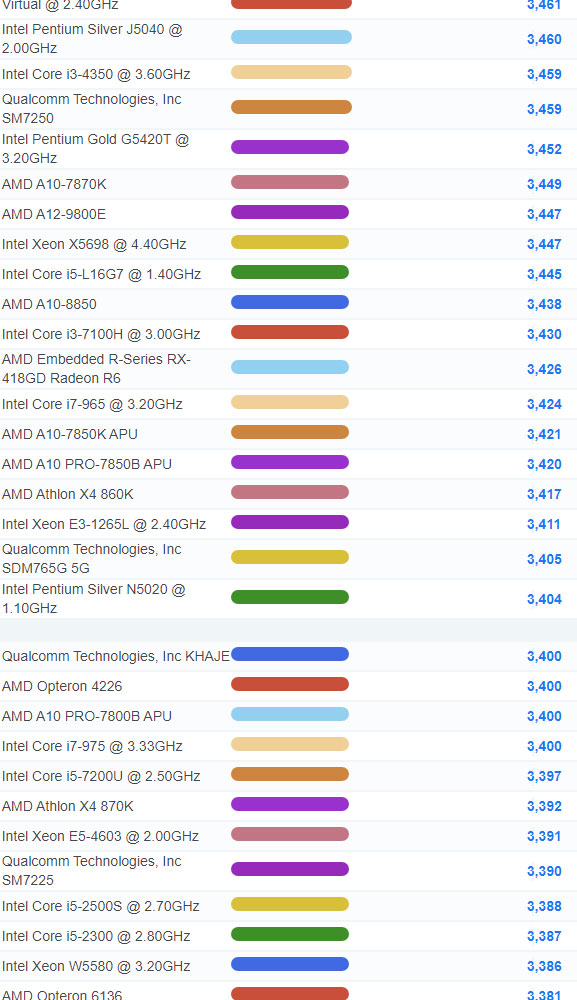The height and width of the screenshot is (1000, 577).
Task: Open Intel Pentium Silver J5040 @ 2.00GHz entry
Action: tap(92, 39)
